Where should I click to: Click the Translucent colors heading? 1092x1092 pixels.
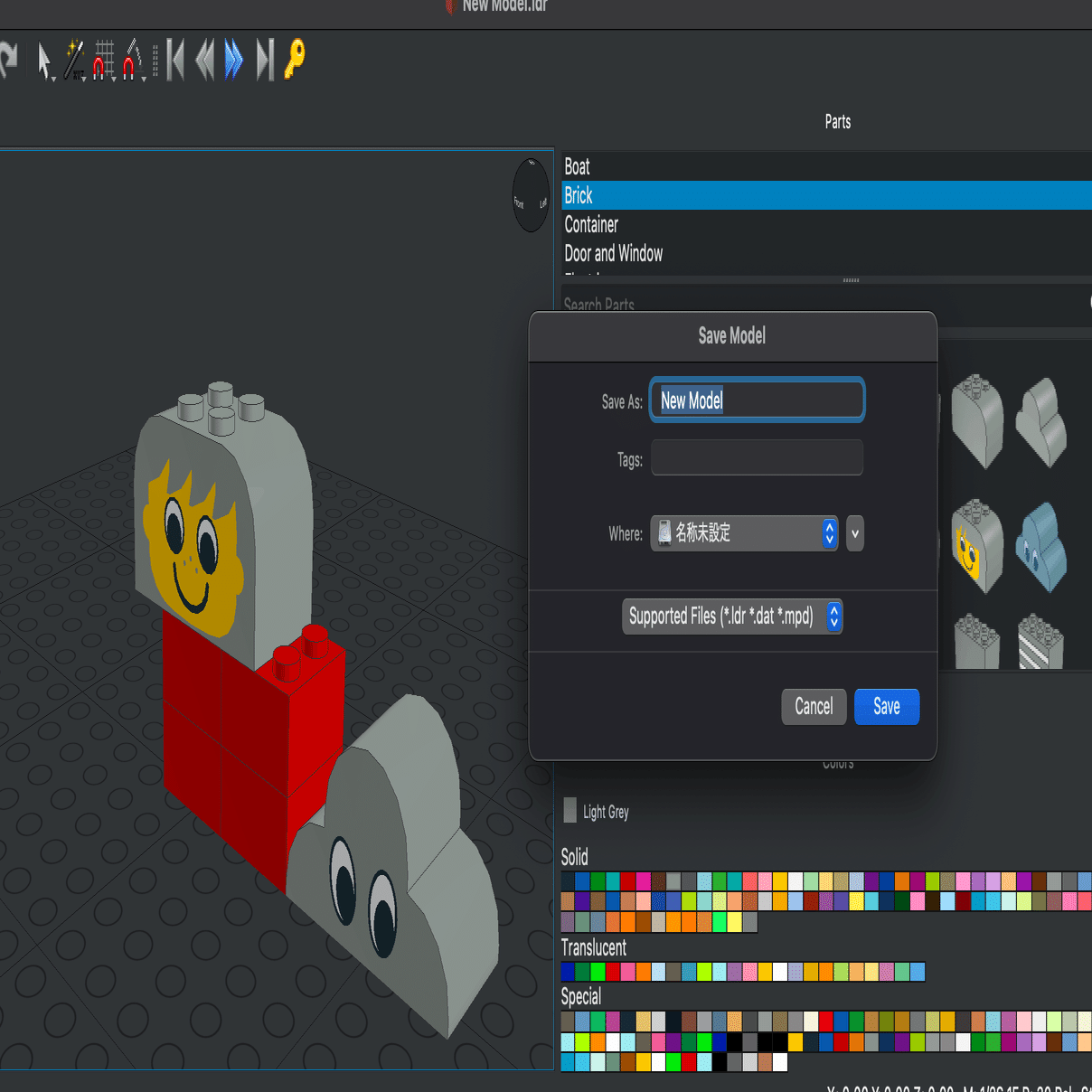(x=594, y=947)
